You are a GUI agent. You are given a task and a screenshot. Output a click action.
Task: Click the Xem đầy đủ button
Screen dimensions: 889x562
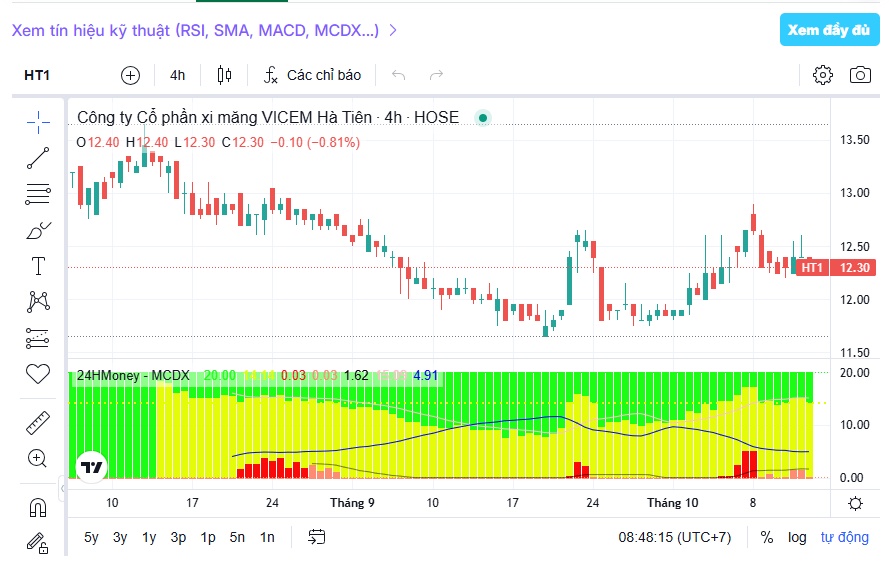click(x=829, y=29)
